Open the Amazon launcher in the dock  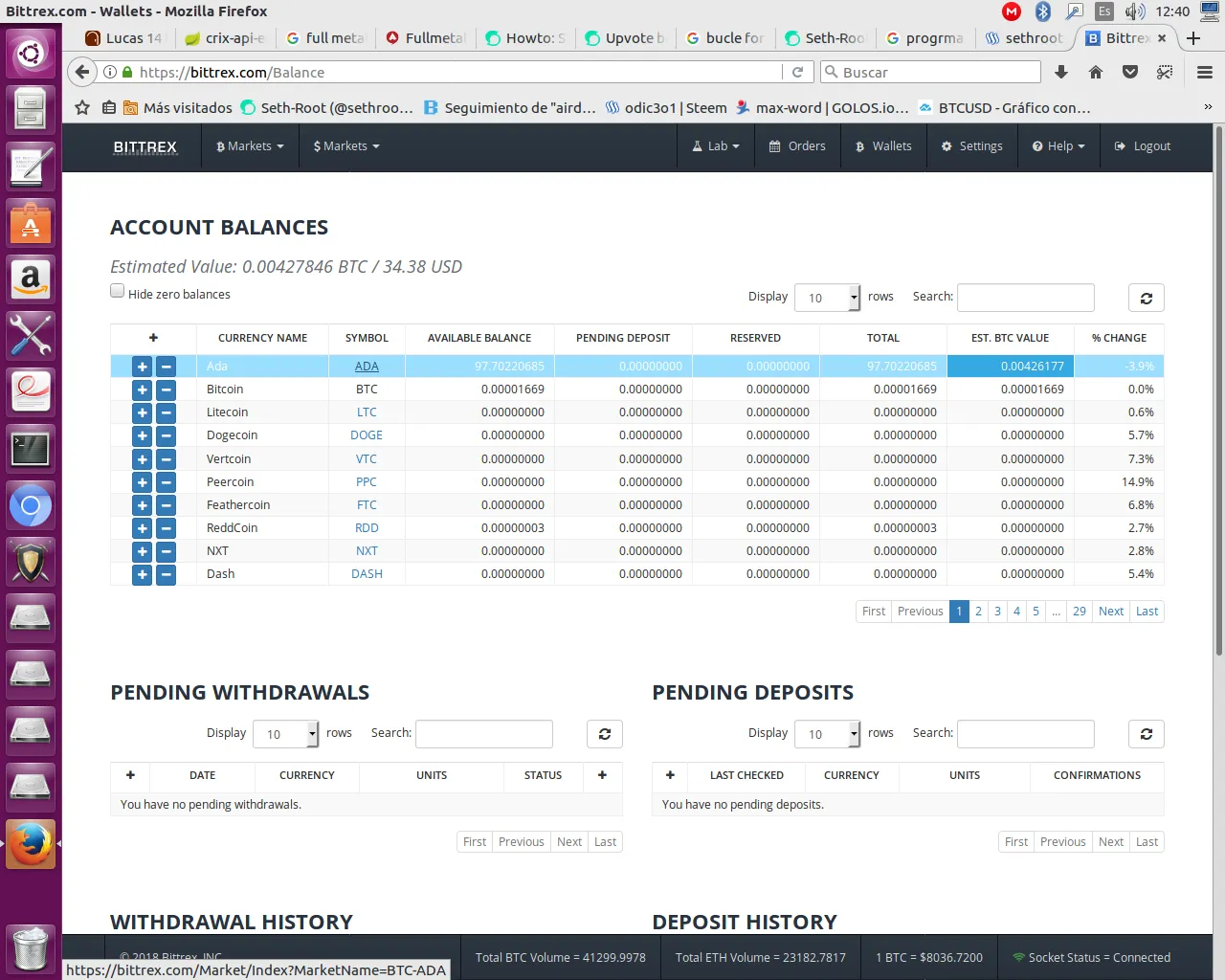pos(31,279)
